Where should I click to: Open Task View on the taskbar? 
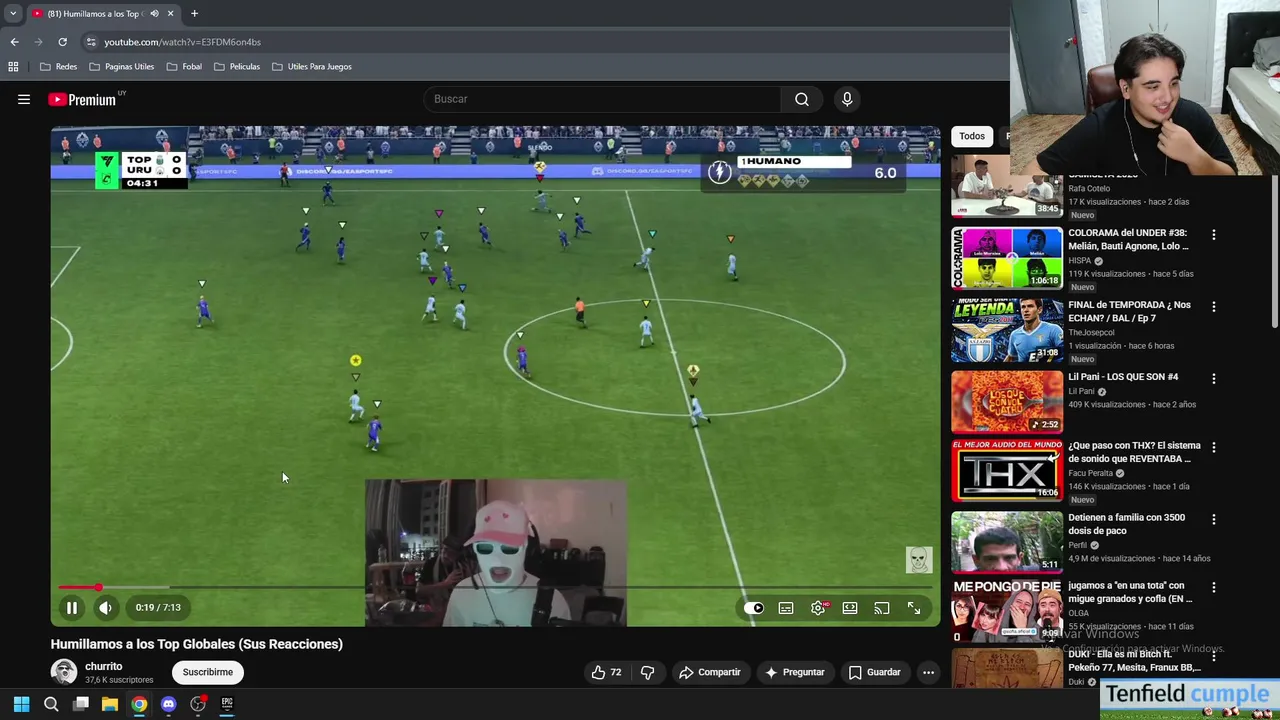pos(81,704)
